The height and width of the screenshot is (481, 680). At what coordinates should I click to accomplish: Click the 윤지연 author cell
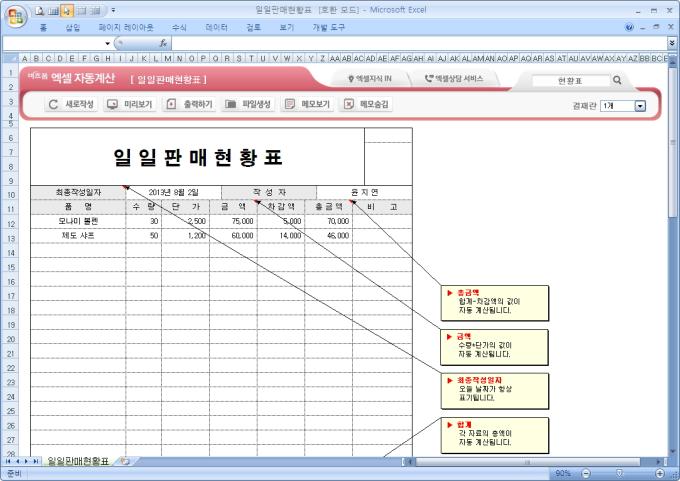tap(364, 192)
